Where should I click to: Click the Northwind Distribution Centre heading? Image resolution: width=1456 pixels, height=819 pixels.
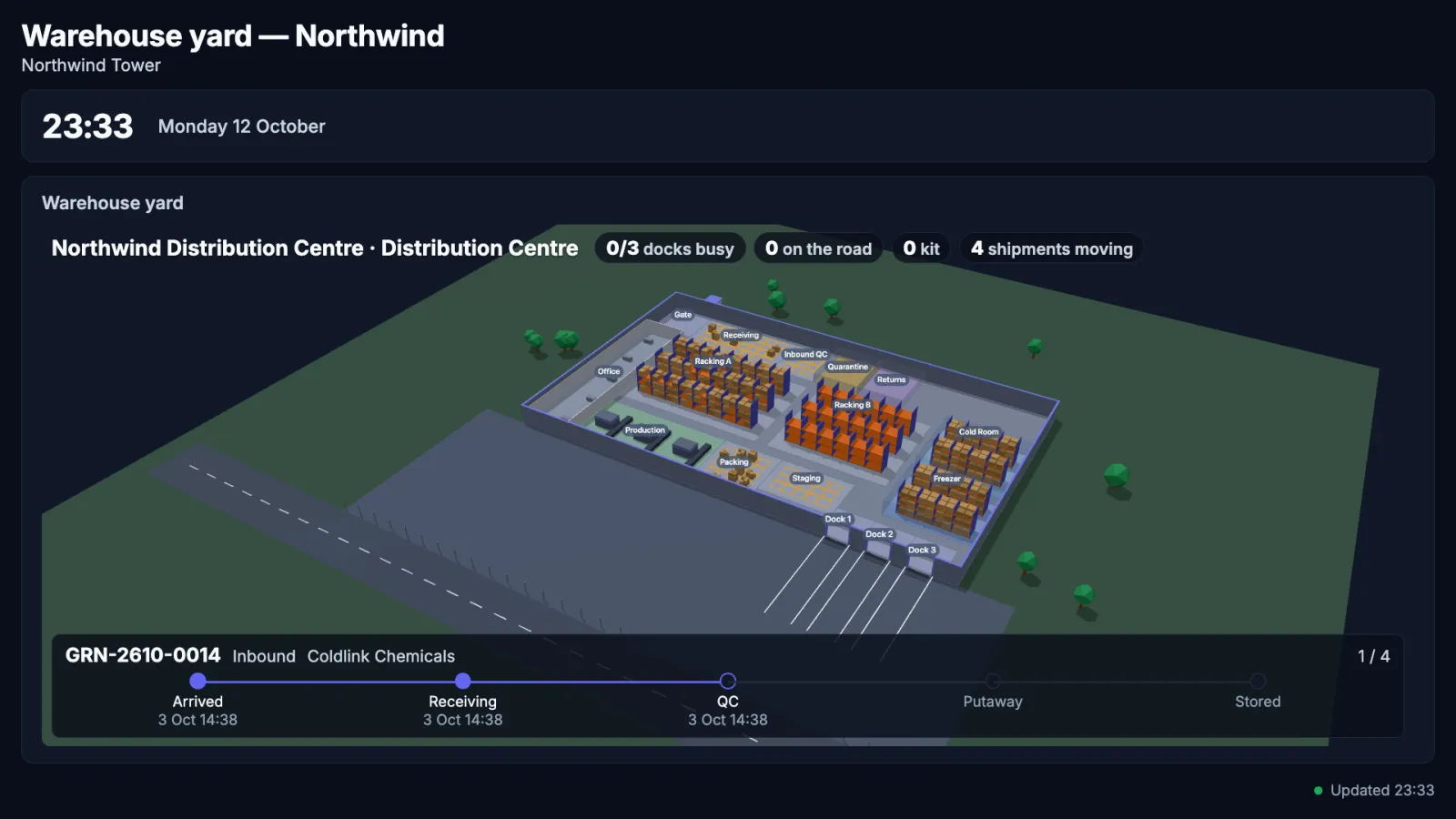pyautogui.click(x=315, y=248)
